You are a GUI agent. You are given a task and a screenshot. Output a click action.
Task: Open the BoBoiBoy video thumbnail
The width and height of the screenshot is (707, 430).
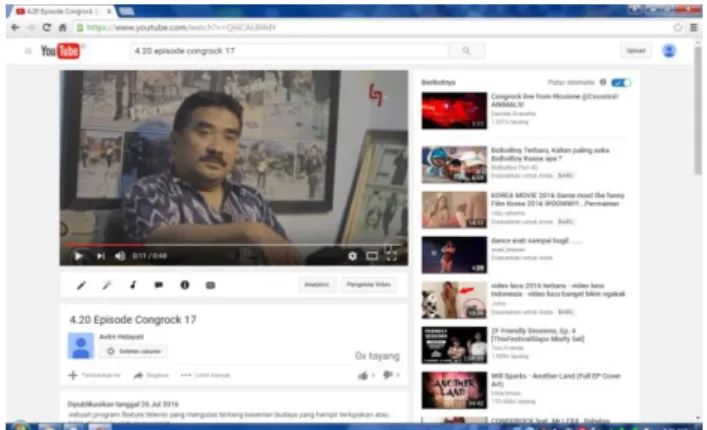coord(454,165)
